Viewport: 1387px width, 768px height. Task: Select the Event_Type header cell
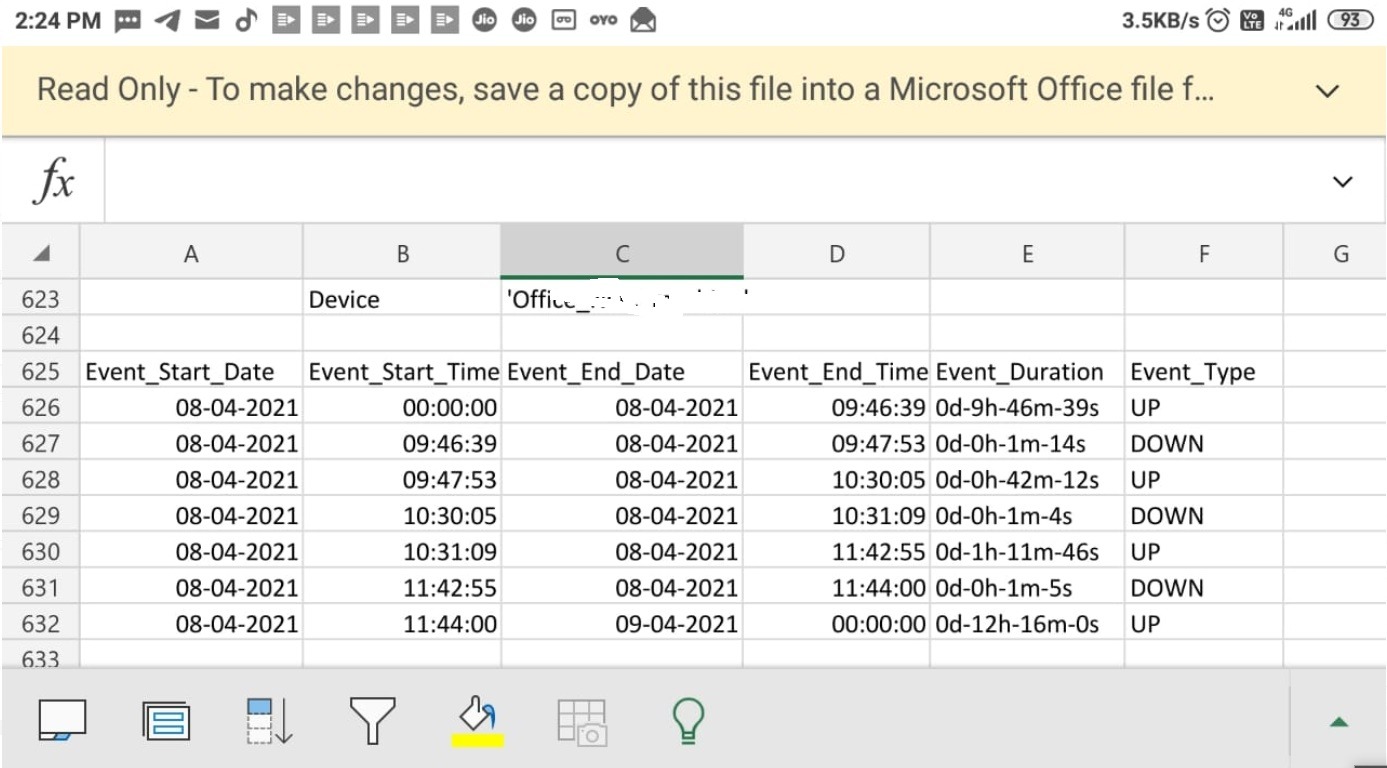coord(1204,371)
